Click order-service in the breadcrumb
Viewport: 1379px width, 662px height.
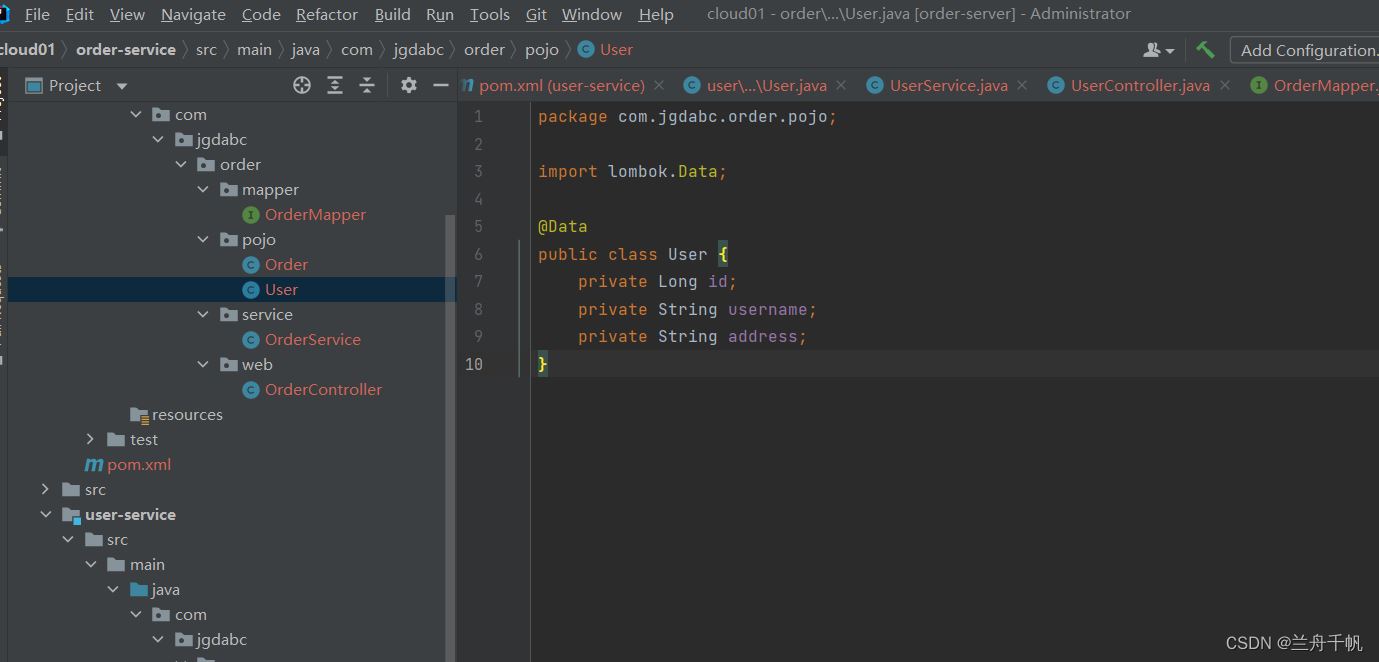(x=126, y=49)
